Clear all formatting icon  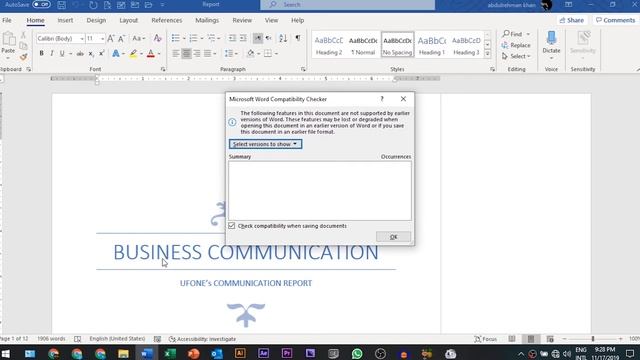(x=158, y=38)
